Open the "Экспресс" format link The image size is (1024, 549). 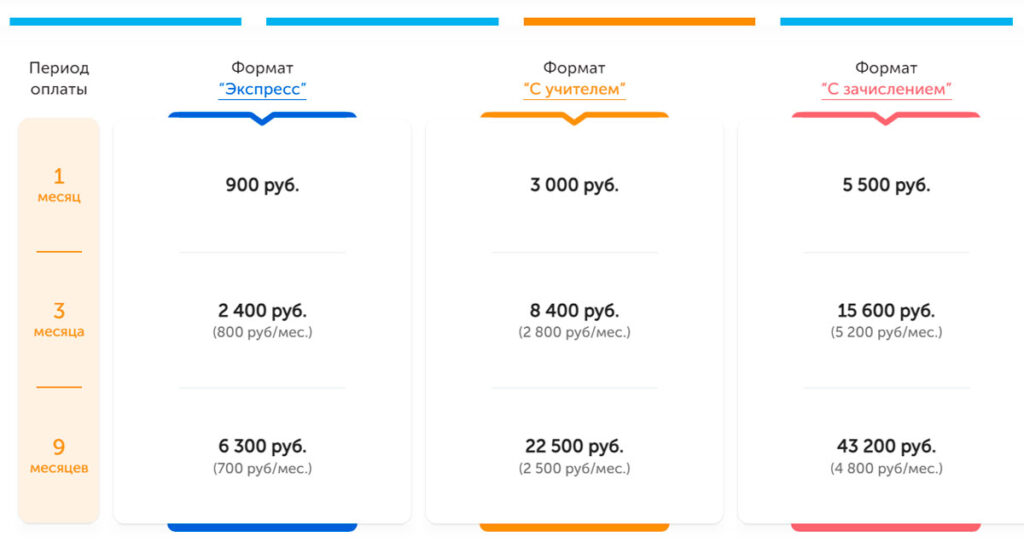[262, 89]
